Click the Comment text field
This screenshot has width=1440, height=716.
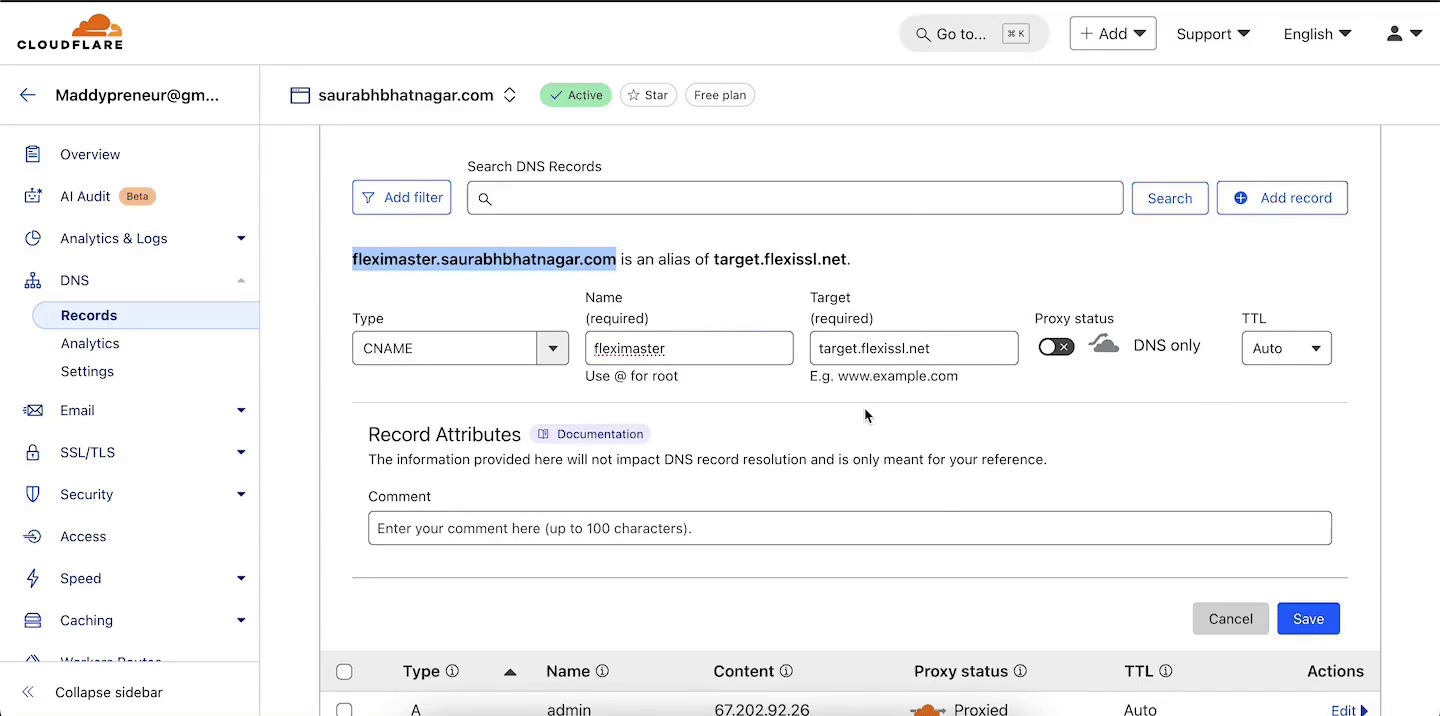[x=849, y=528]
